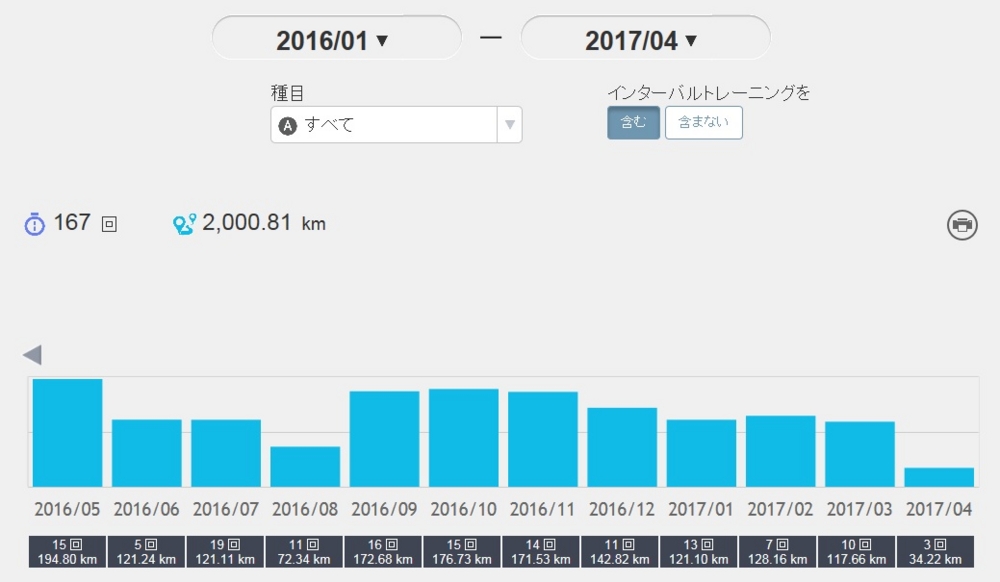Click the 2016/11 bar in the chart
This screenshot has height=582, width=1000.
tap(543, 439)
